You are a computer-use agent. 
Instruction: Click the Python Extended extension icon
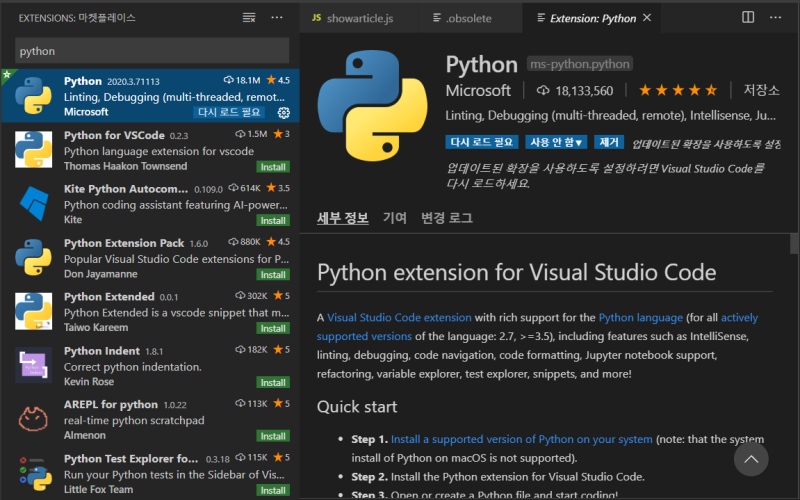tap(34, 311)
